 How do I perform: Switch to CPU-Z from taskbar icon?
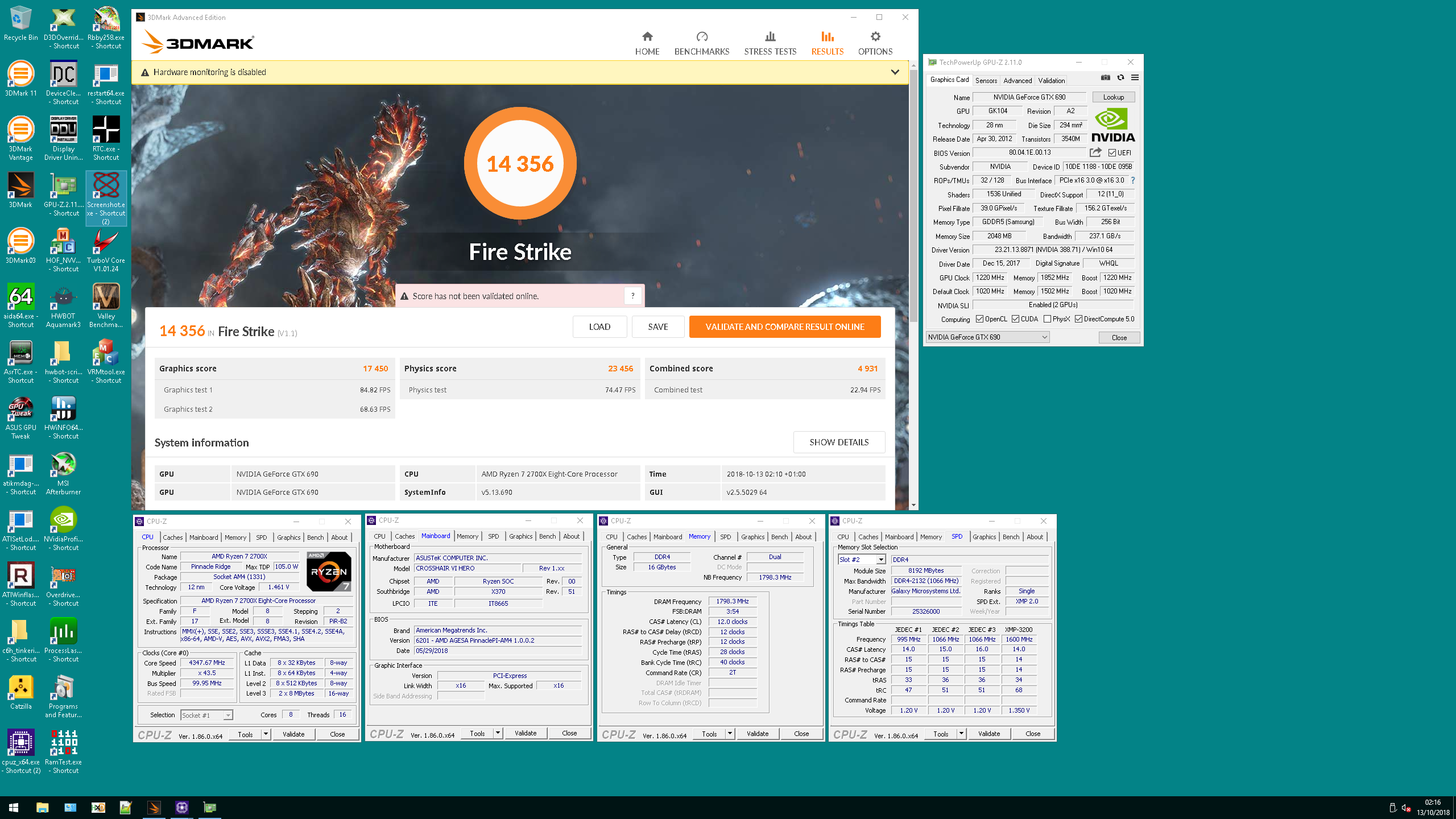pyautogui.click(x=182, y=807)
